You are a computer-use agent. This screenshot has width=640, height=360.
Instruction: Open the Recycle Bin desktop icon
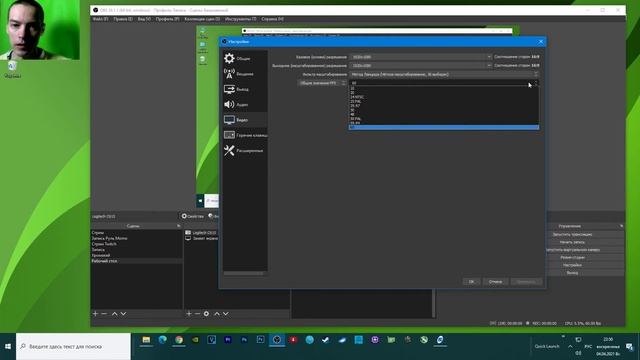(x=12, y=69)
